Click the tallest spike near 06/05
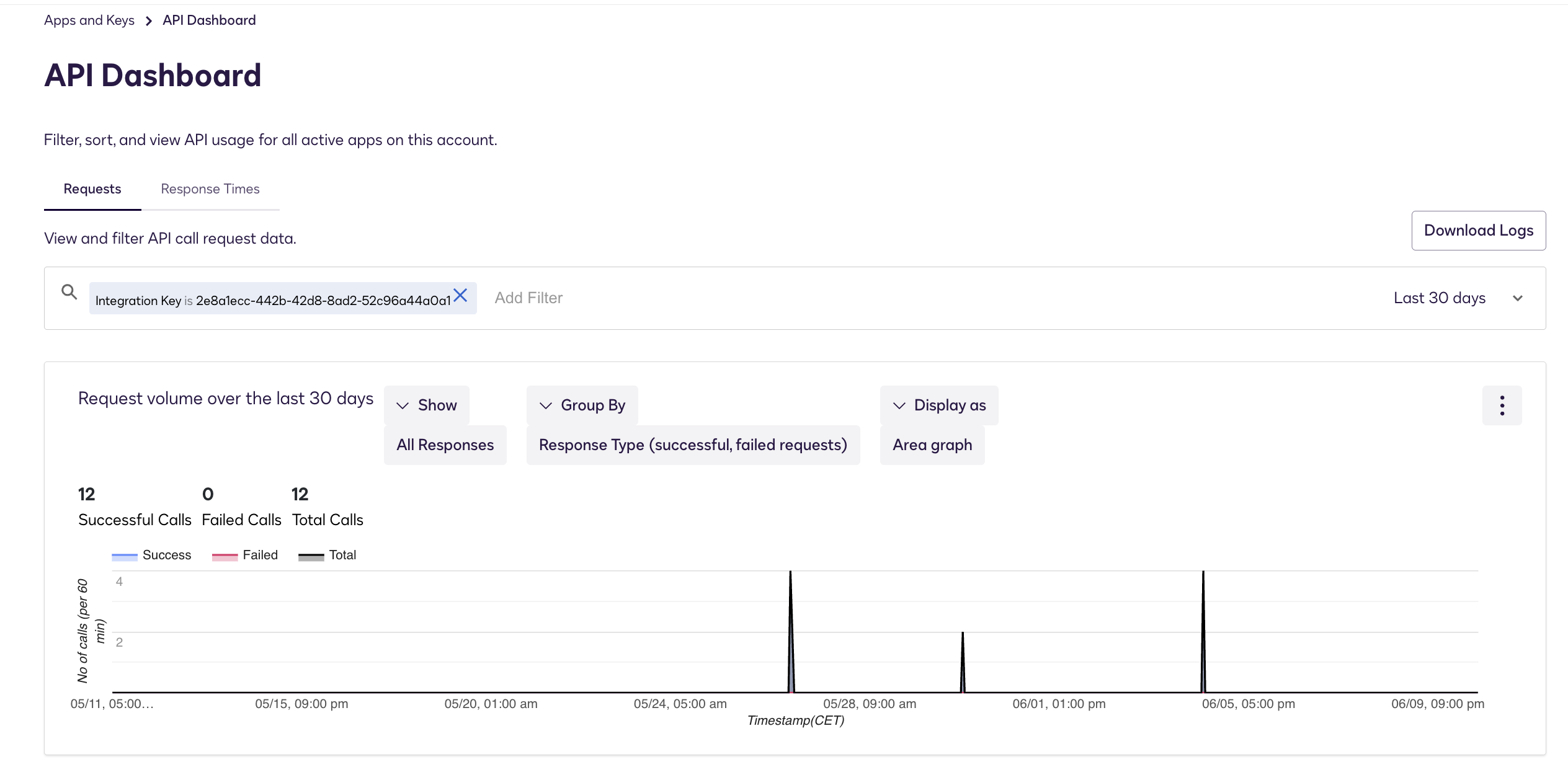Image resolution: width=1568 pixels, height=775 pixels. 1203,620
